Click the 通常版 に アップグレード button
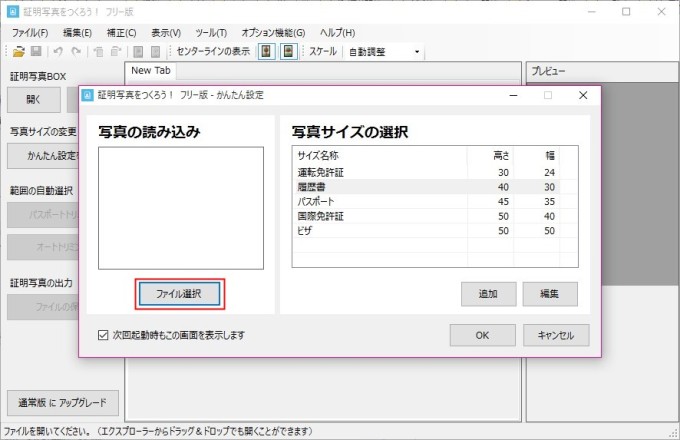 pyautogui.click(x=62, y=402)
